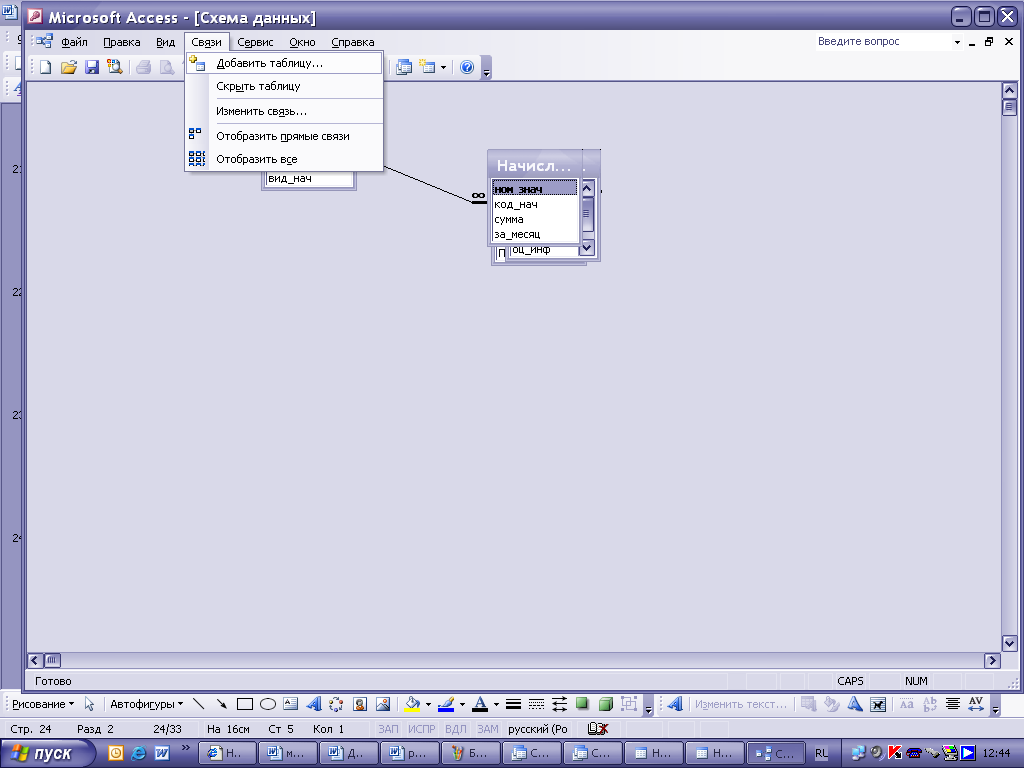Click the Fill Color paint bucket
Viewport: 1024px width, 768px height.
(412, 704)
